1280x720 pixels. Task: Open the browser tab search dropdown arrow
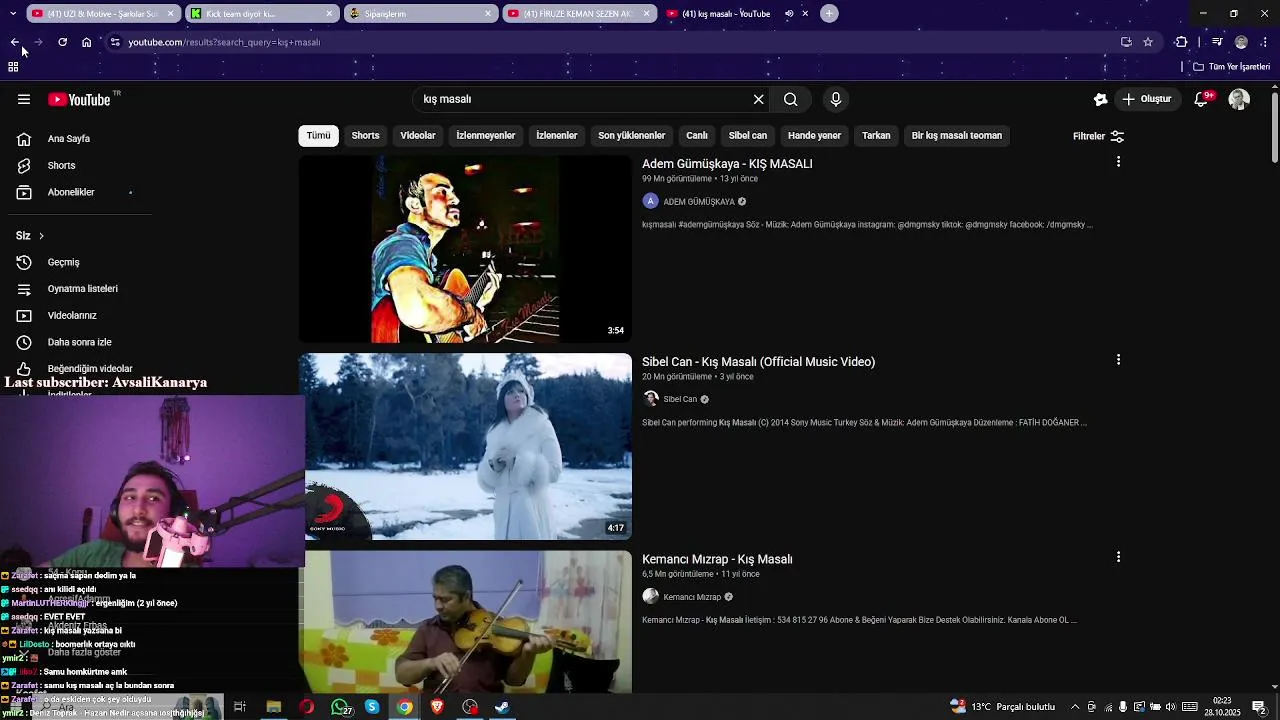coord(12,14)
